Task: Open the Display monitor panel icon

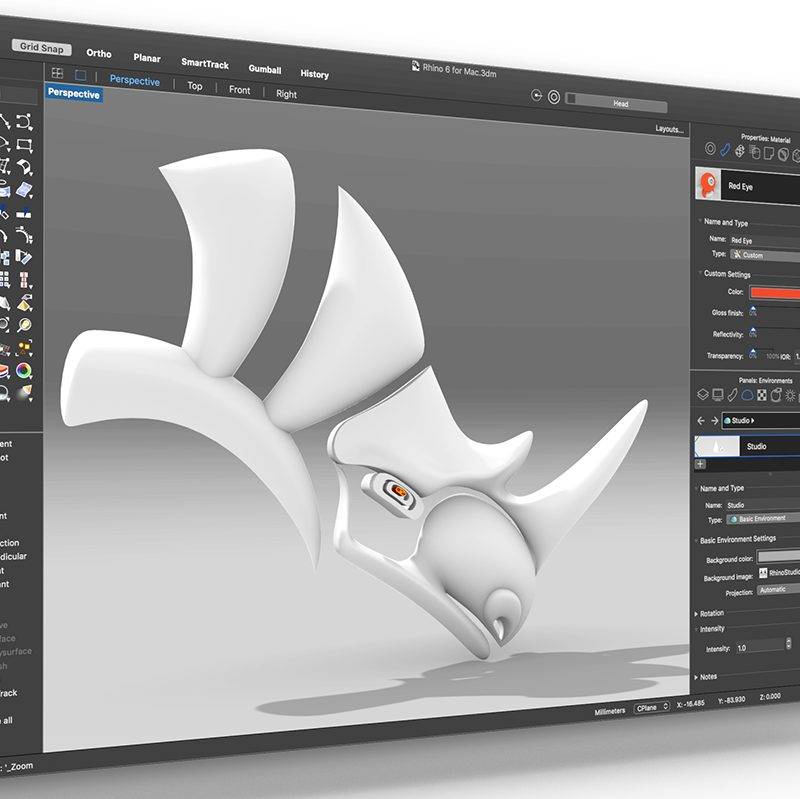Action: tap(717, 395)
